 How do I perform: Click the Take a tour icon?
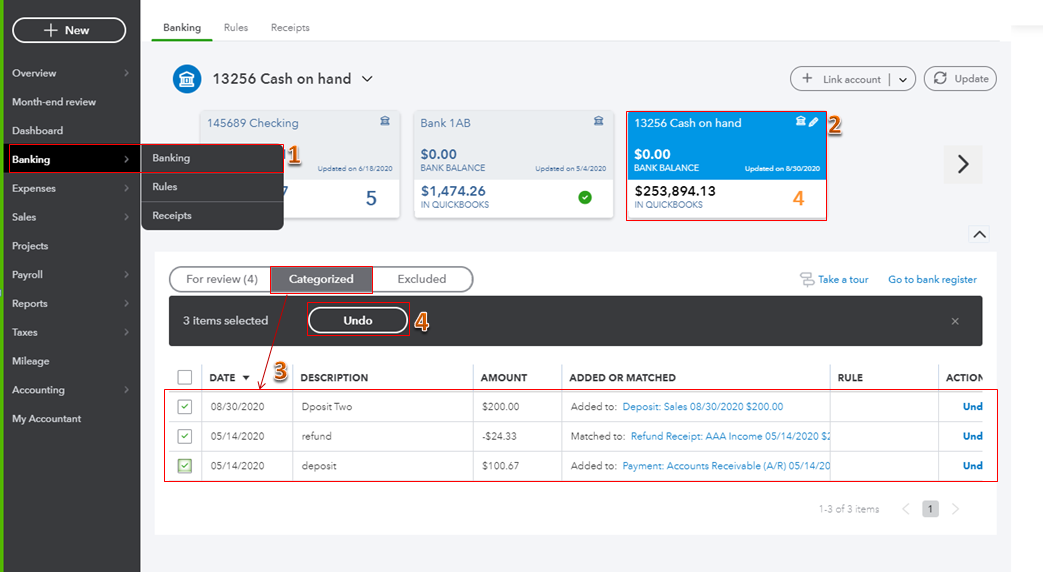click(806, 280)
